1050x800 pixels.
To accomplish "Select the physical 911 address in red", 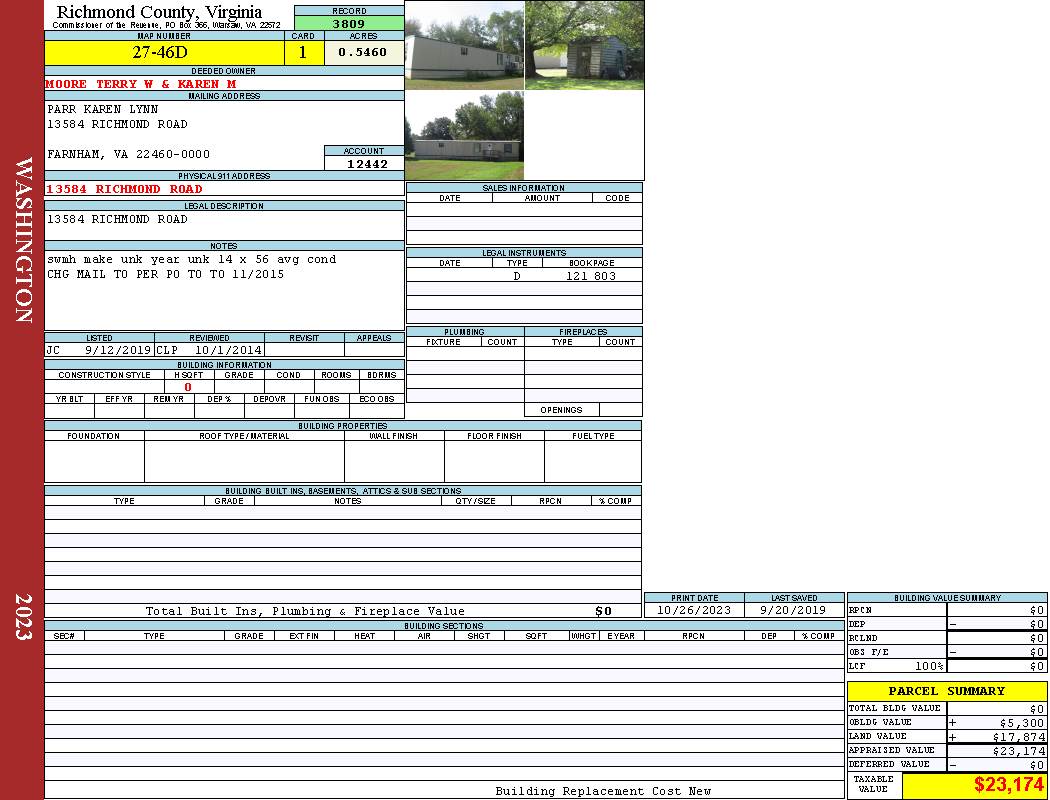I will [125, 189].
